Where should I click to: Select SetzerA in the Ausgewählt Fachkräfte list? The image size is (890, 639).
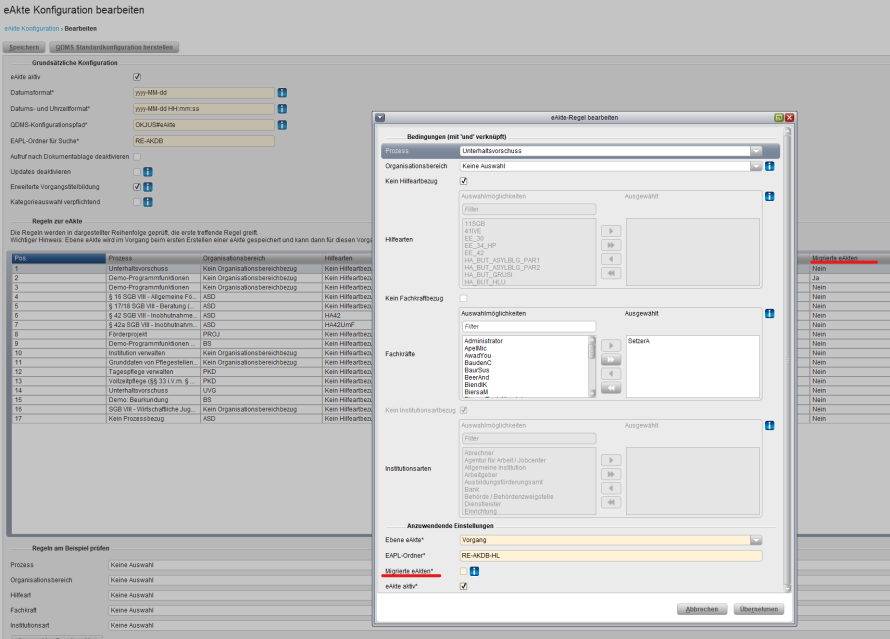coord(639,341)
